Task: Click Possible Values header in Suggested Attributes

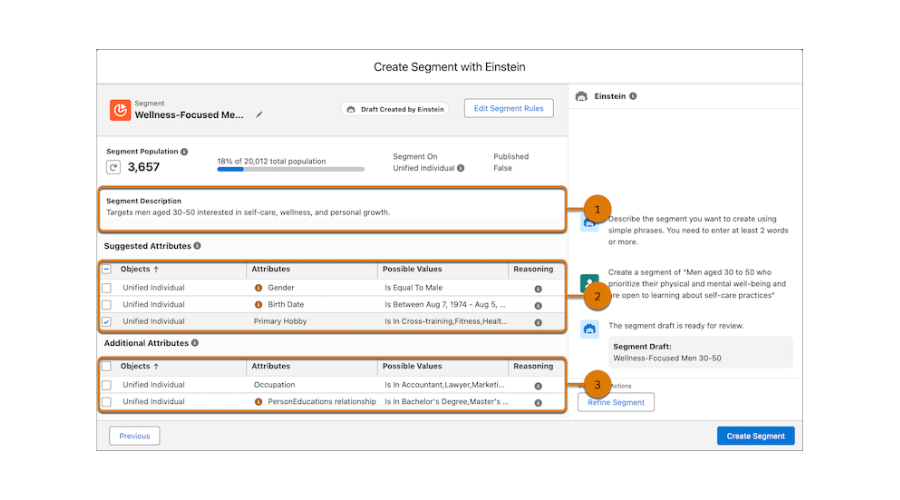Action: [x=412, y=269]
